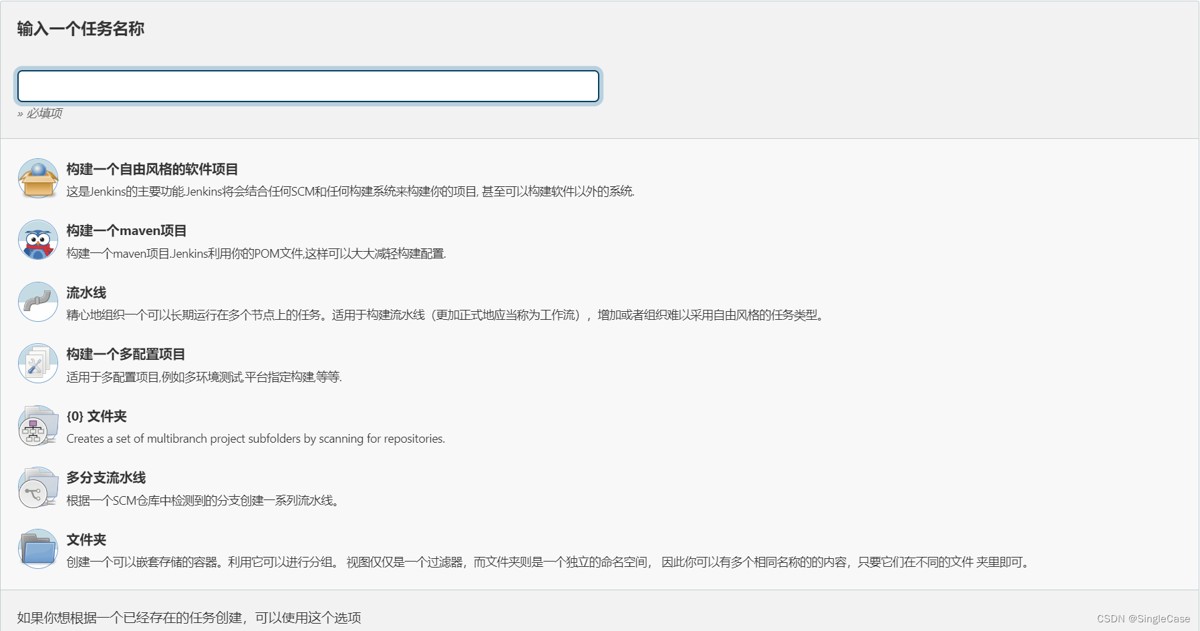Image resolution: width=1200 pixels, height=631 pixels.
Task: Click the folder container description text
Action: [x=547, y=562]
